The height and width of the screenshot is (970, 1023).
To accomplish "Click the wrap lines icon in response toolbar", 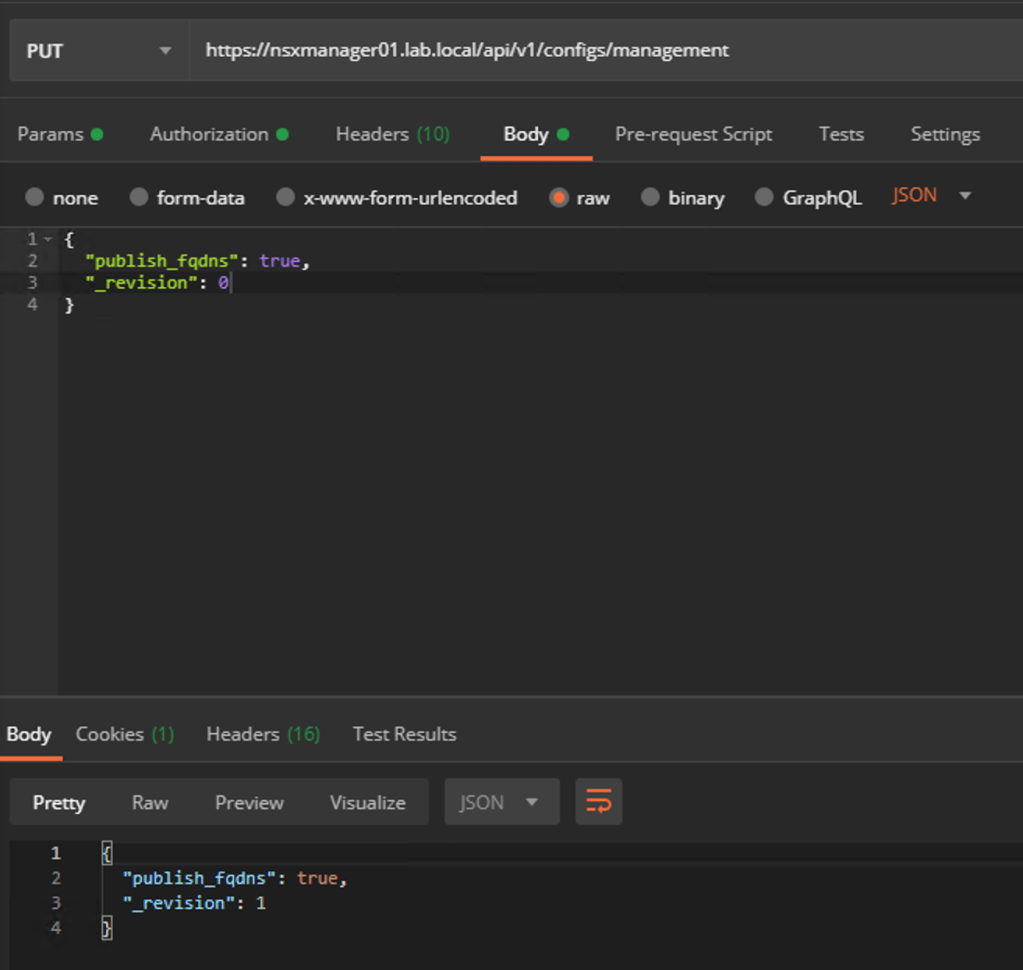I will click(x=598, y=802).
